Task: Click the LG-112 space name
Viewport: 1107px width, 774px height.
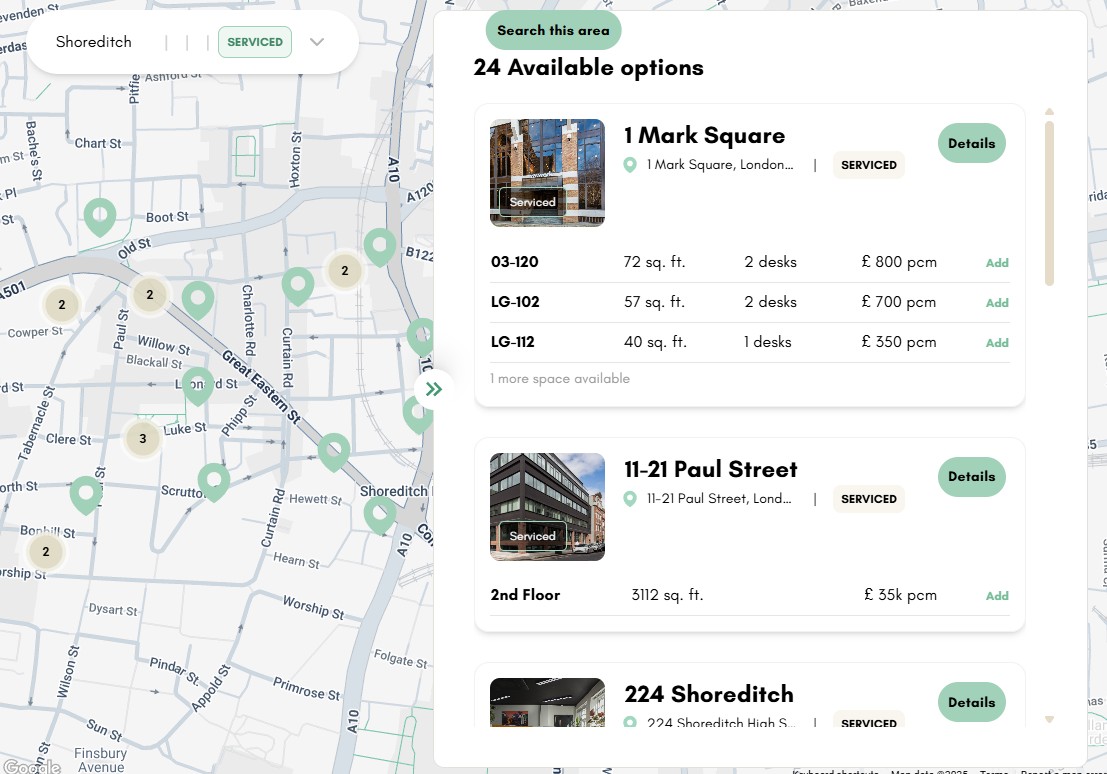Action: click(513, 343)
